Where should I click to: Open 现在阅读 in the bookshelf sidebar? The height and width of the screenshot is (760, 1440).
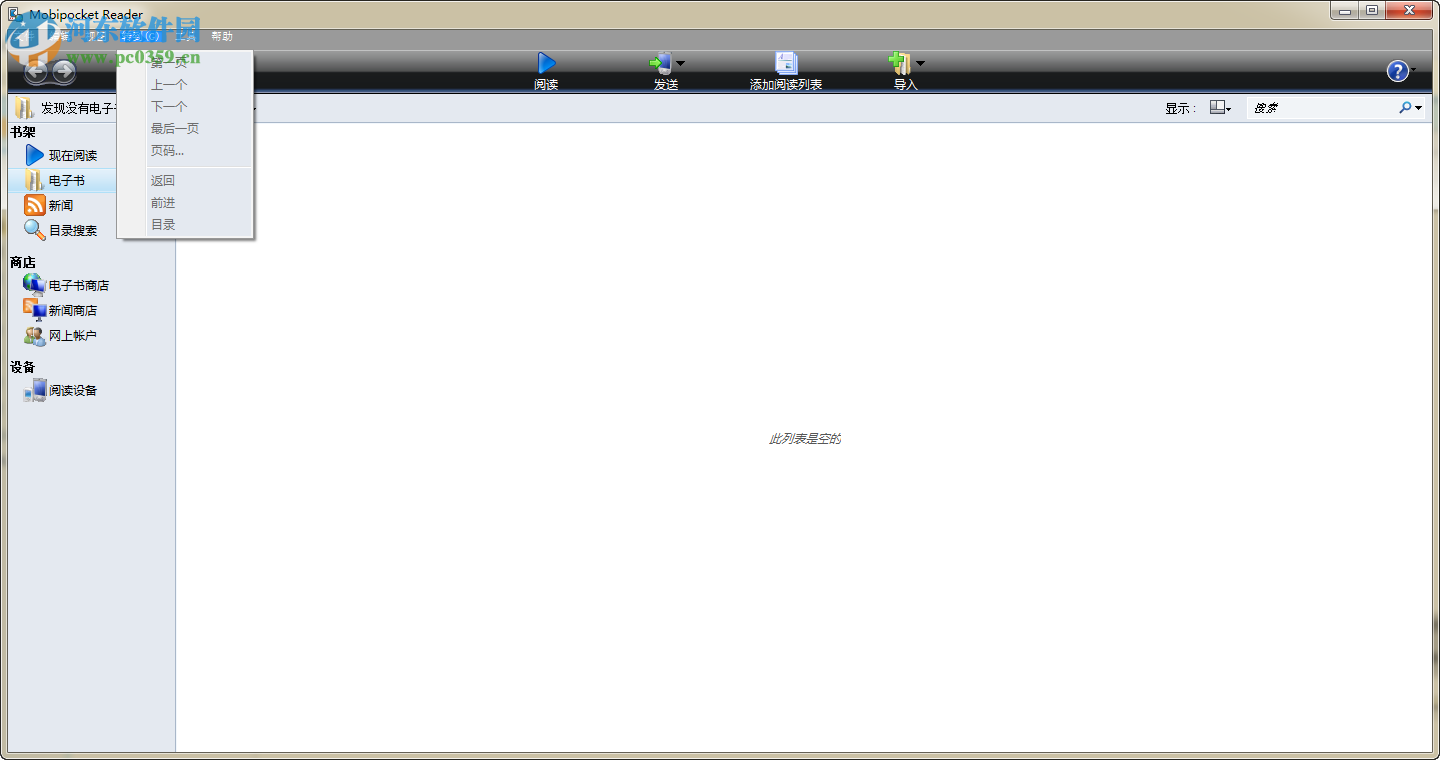[62, 155]
